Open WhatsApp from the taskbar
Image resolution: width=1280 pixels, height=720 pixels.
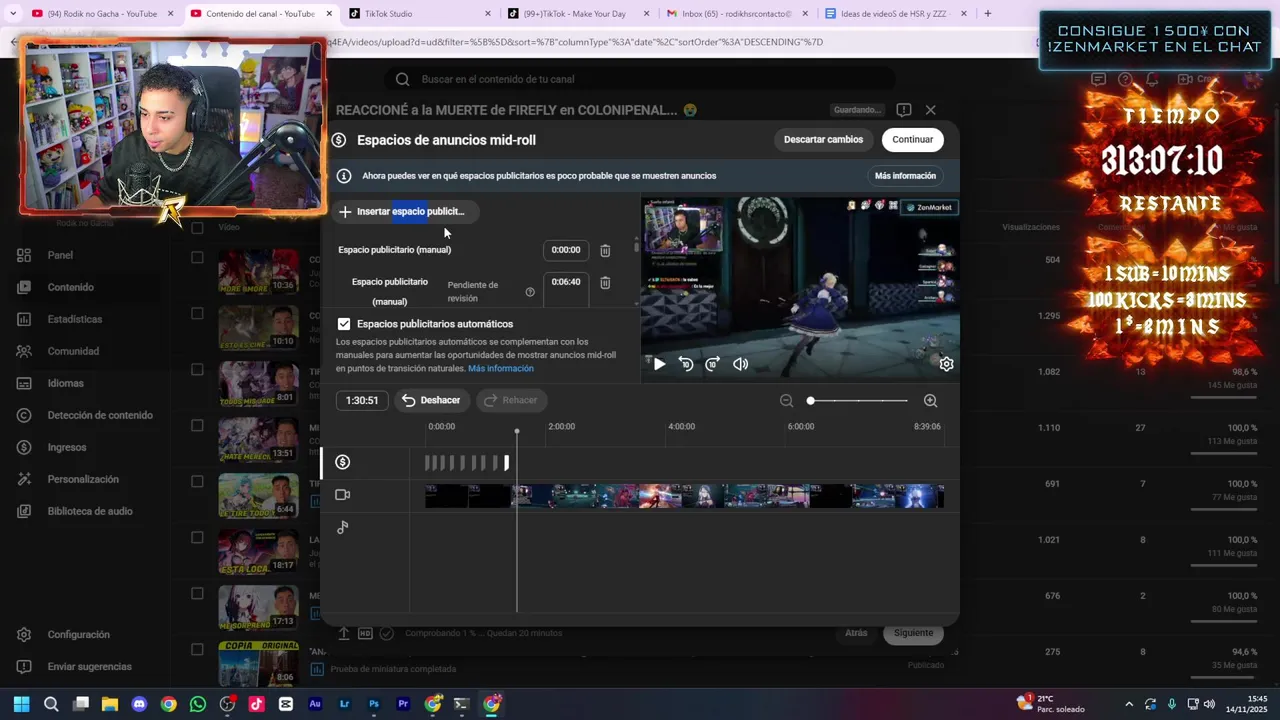pyautogui.click(x=198, y=704)
